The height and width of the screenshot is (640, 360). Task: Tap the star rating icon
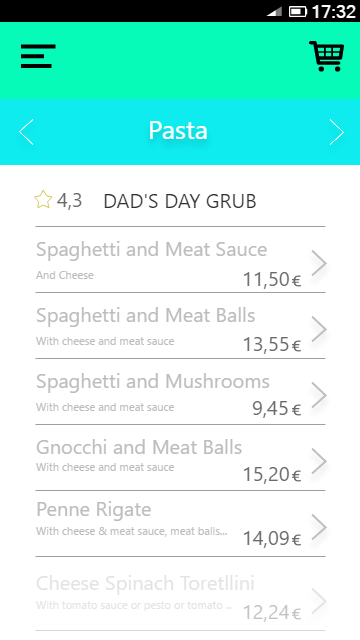pos(43,200)
